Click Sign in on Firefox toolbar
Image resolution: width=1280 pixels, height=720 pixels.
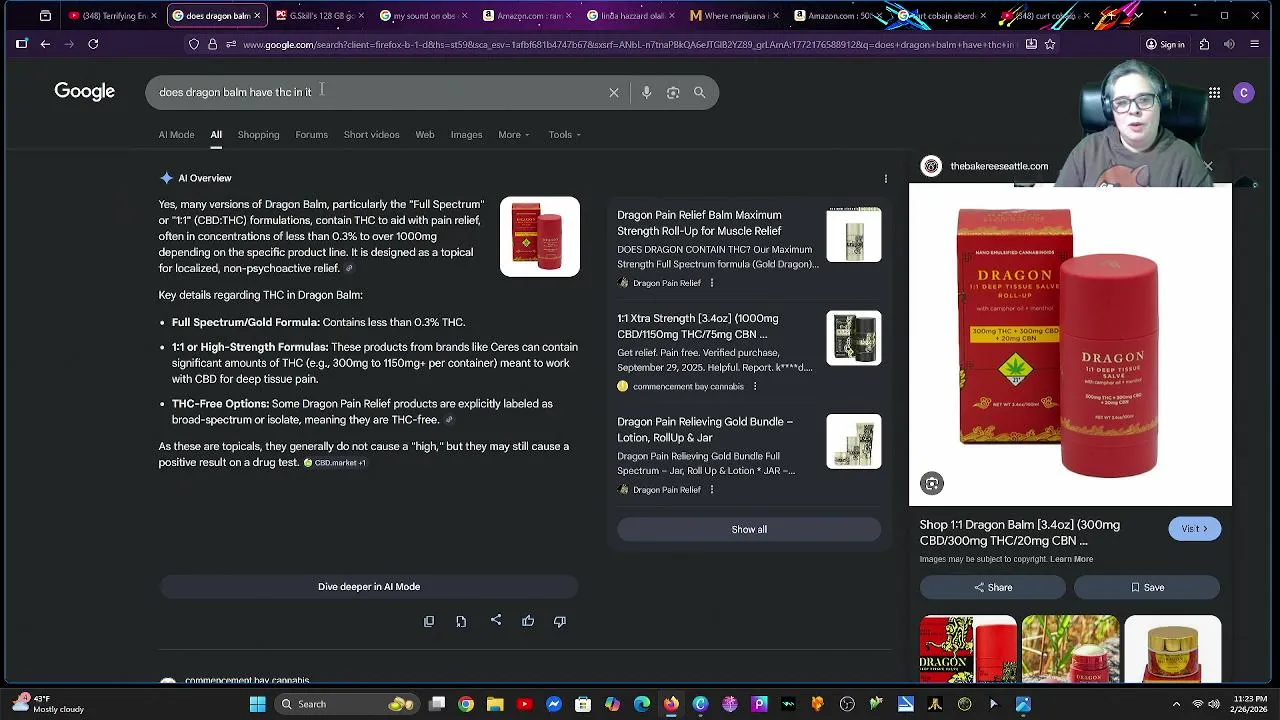pos(1165,44)
